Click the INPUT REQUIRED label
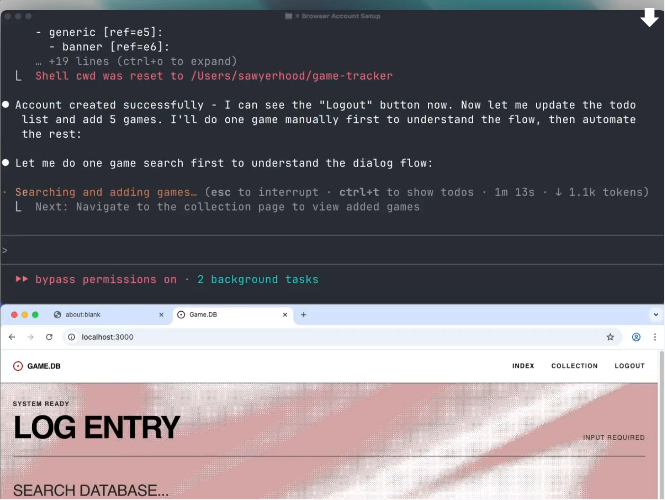Image resolution: width=665 pixels, height=500 pixels. pyautogui.click(x=614, y=437)
